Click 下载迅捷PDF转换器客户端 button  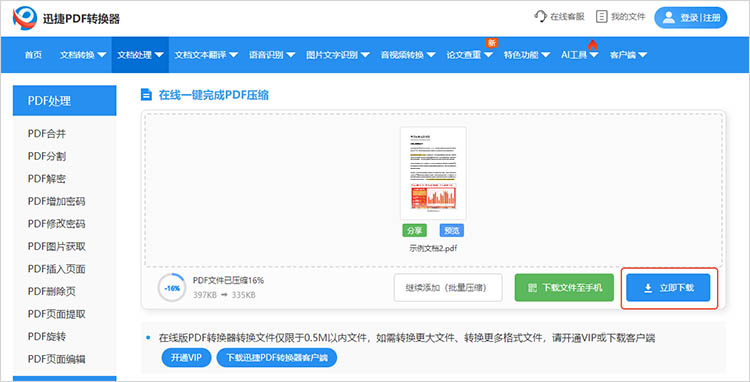tap(276, 358)
